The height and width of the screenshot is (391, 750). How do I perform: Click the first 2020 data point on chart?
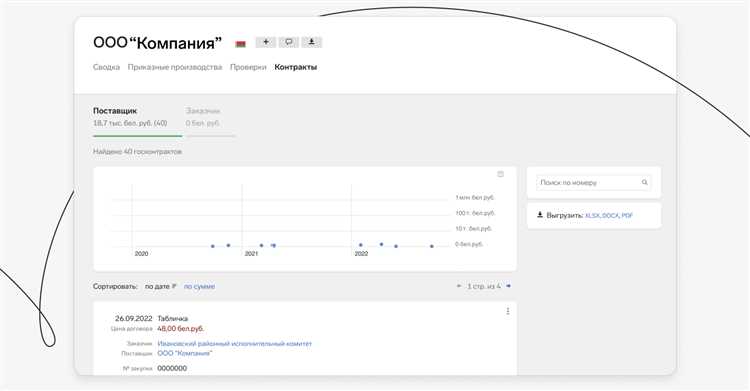tap(213, 246)
